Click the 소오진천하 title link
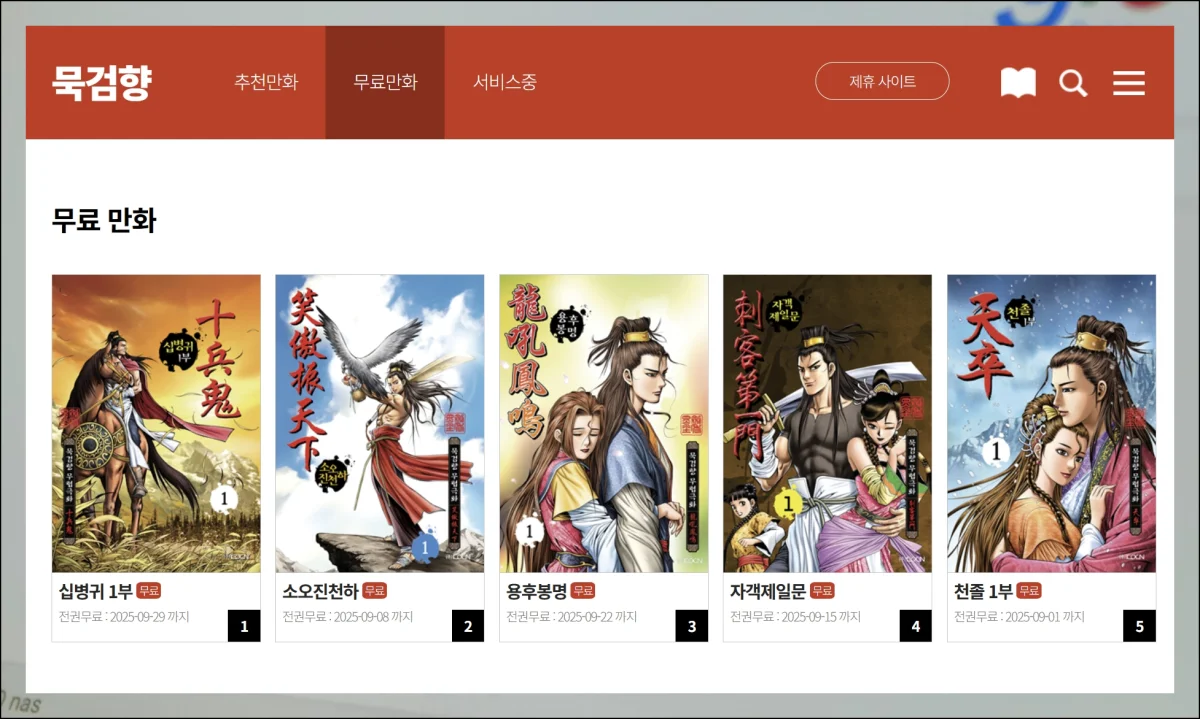Viewport: 1200px width, 719px height. (x=320, y=591)
